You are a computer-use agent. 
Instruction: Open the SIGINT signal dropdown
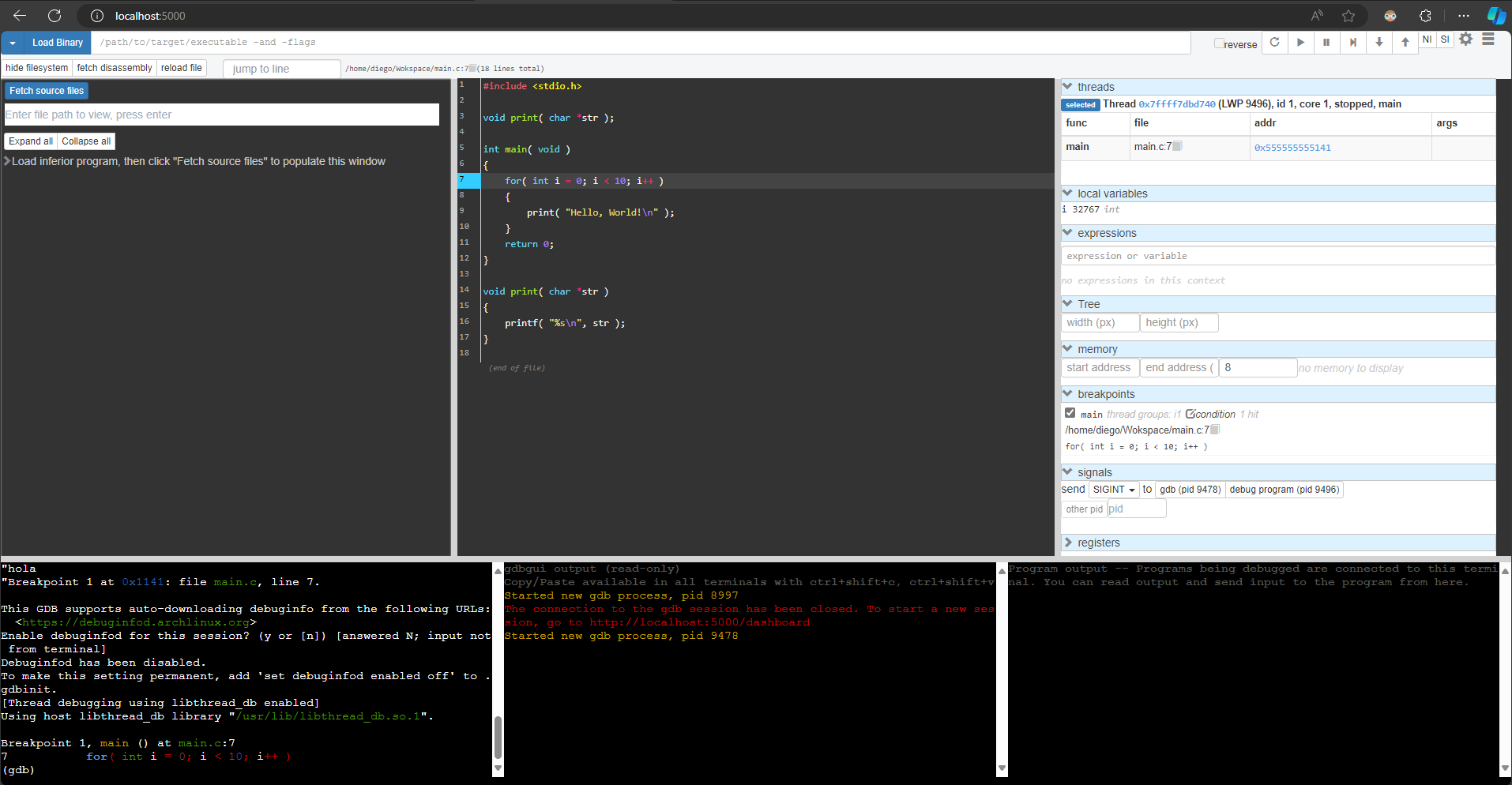click(x=1113, y=490)
